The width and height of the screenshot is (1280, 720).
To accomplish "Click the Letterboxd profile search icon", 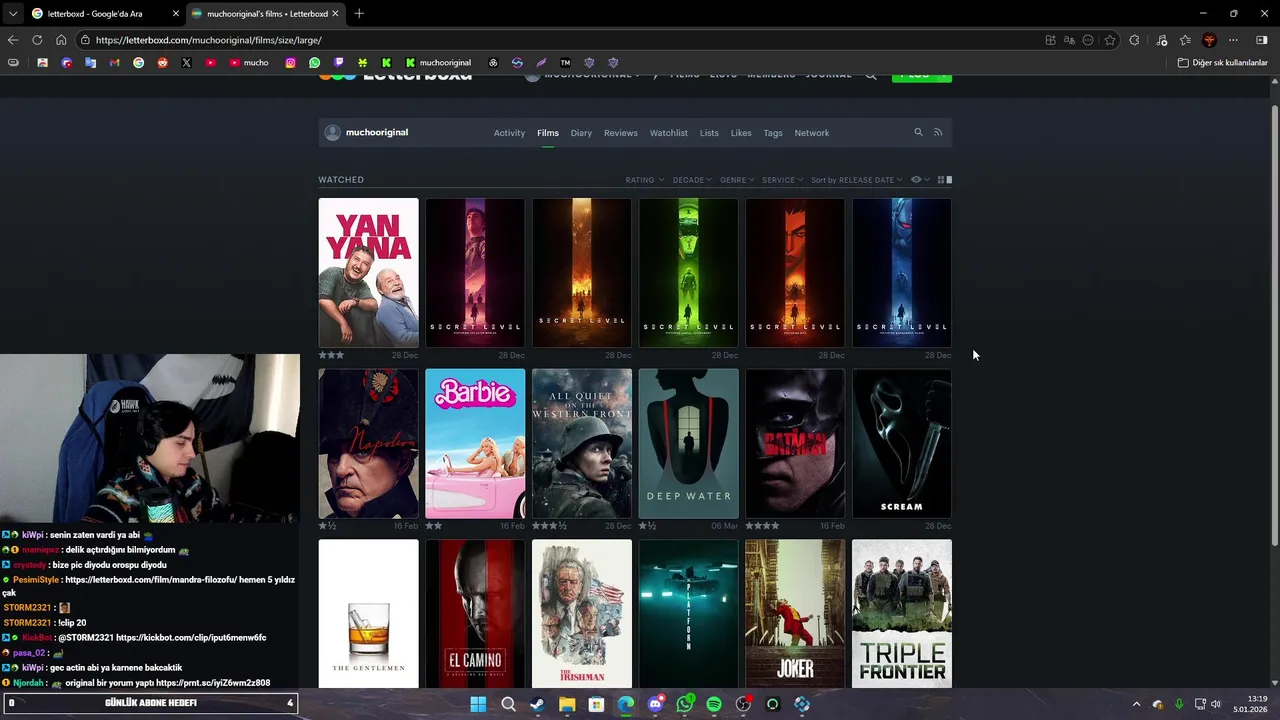I will [x=918, y=132].
